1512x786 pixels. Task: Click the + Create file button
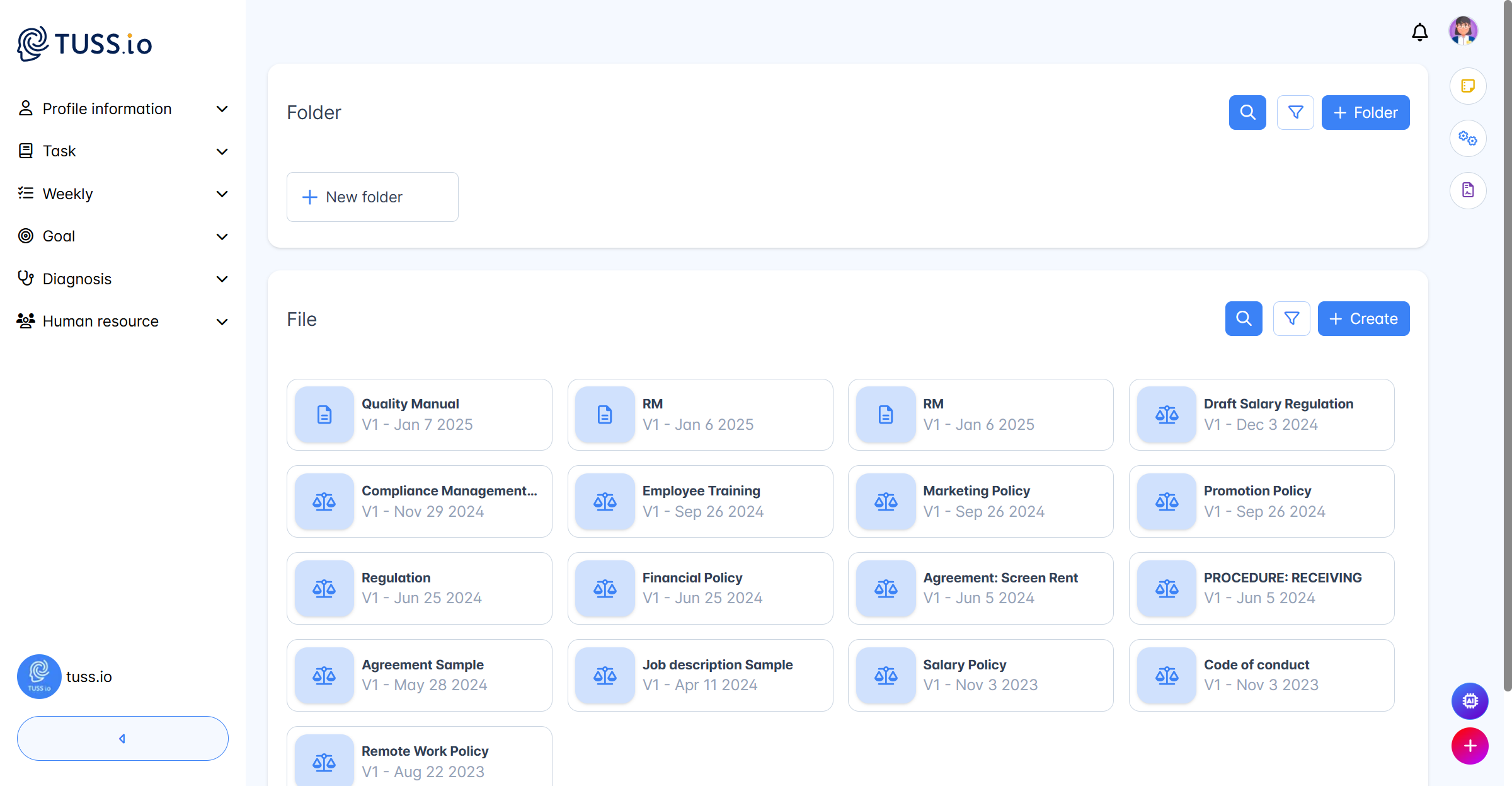(x=1363, y=319)
